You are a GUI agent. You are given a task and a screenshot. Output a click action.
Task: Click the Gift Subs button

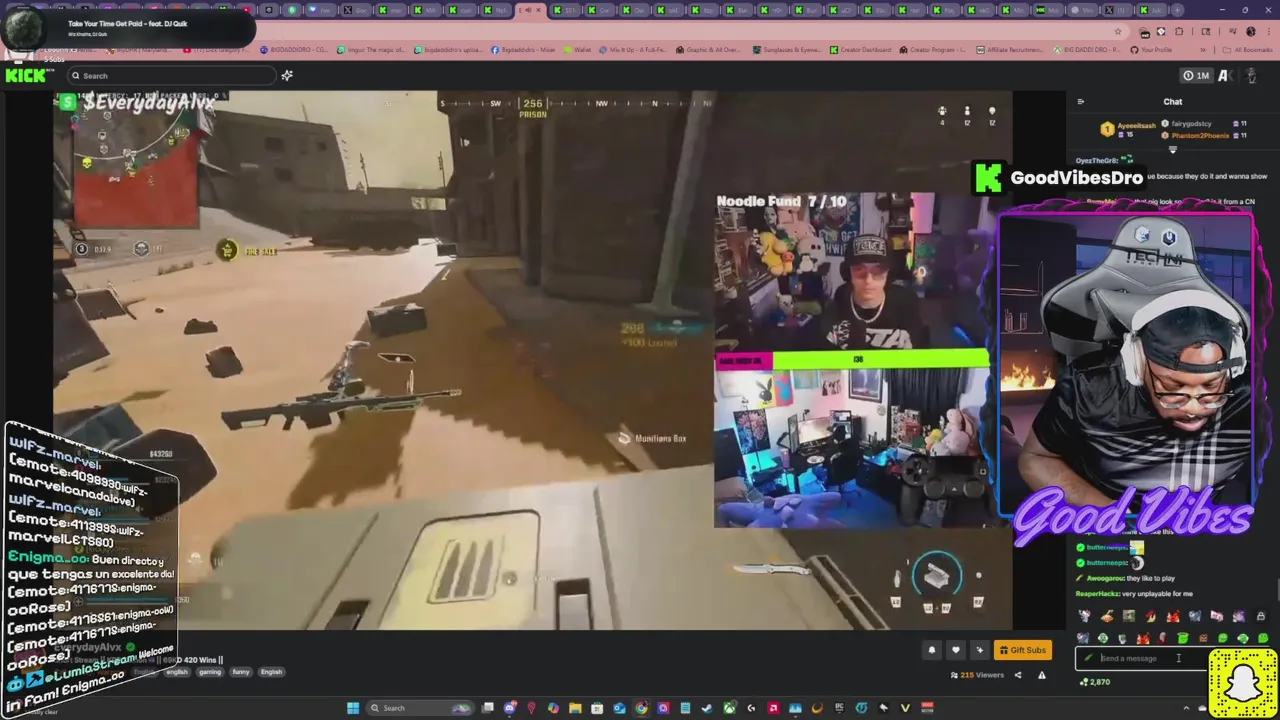[x=1023, y=650]
